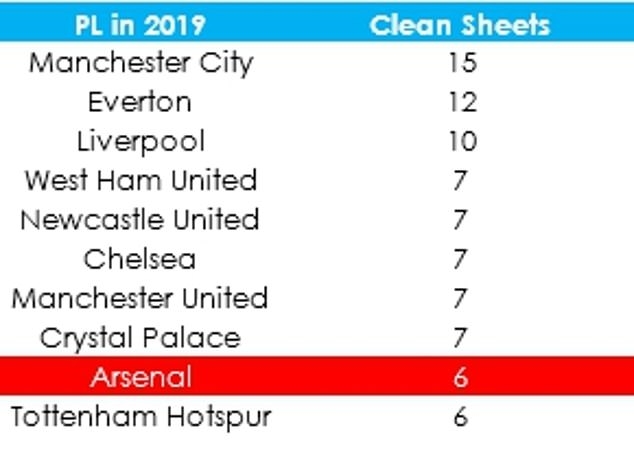The width and height of the screenshot is (634, 472).
Task: Click Liverpool's clean sheets value 10
Action: [461, 141]
